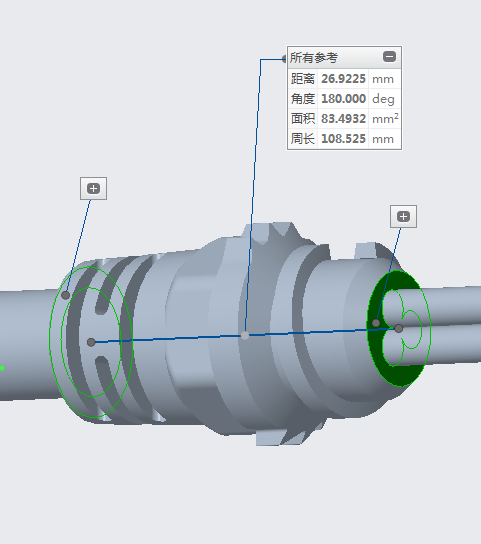Image resolution: width=481 pixels, height=544 pixels.
Task: Click the mm² unit in 面积 row
Action: [x=385, y=119]
